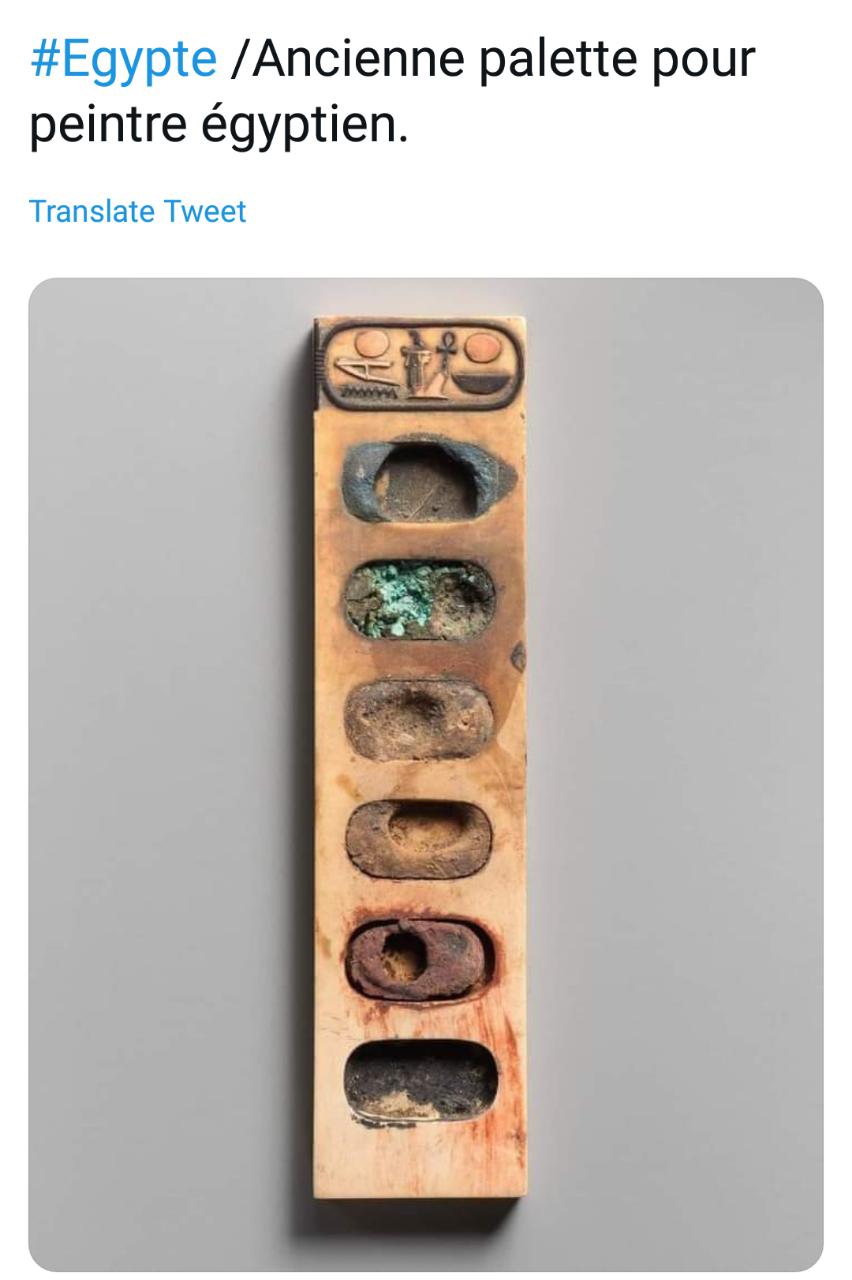852x1280 pixels.
Task: Open the palette photo in full view
Action: point(426,774)
